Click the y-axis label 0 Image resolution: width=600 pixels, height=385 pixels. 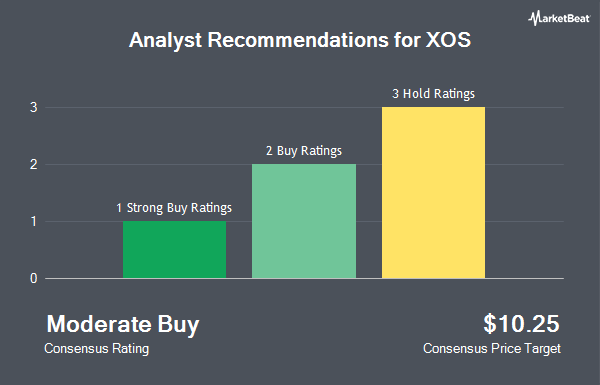[x=34, y=279]
